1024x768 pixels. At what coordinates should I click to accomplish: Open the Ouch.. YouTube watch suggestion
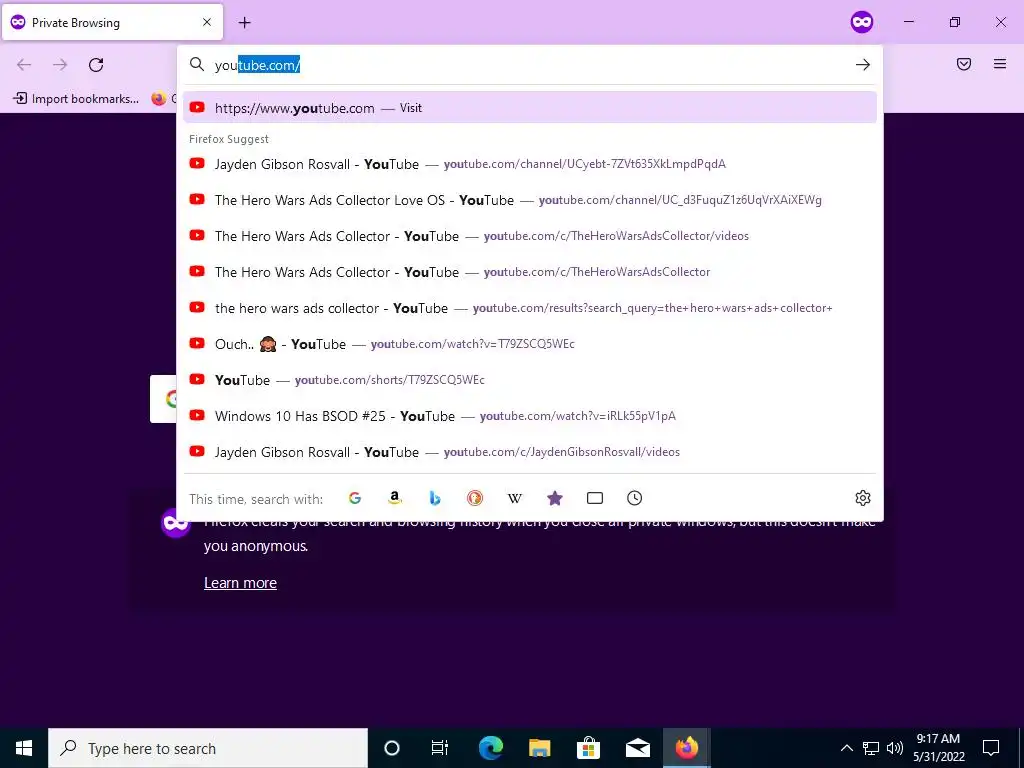(530, 344)
